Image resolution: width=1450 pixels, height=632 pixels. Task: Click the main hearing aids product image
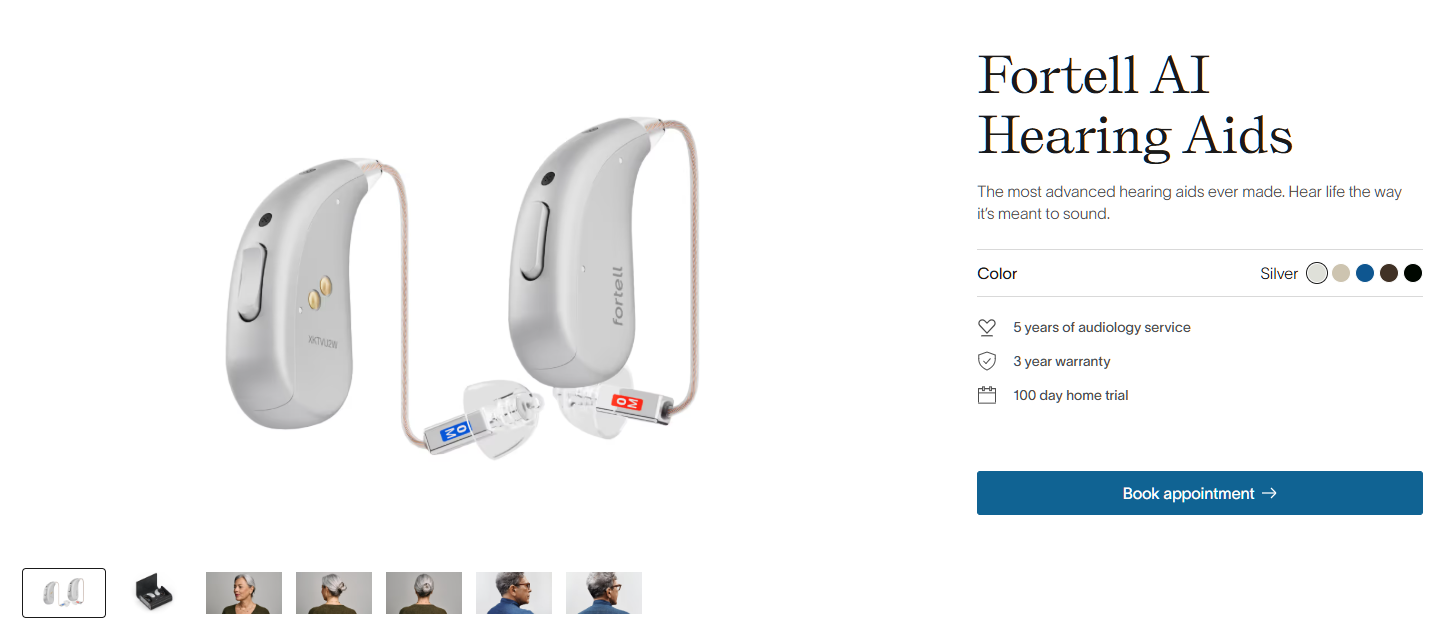(x=460, y=290)
